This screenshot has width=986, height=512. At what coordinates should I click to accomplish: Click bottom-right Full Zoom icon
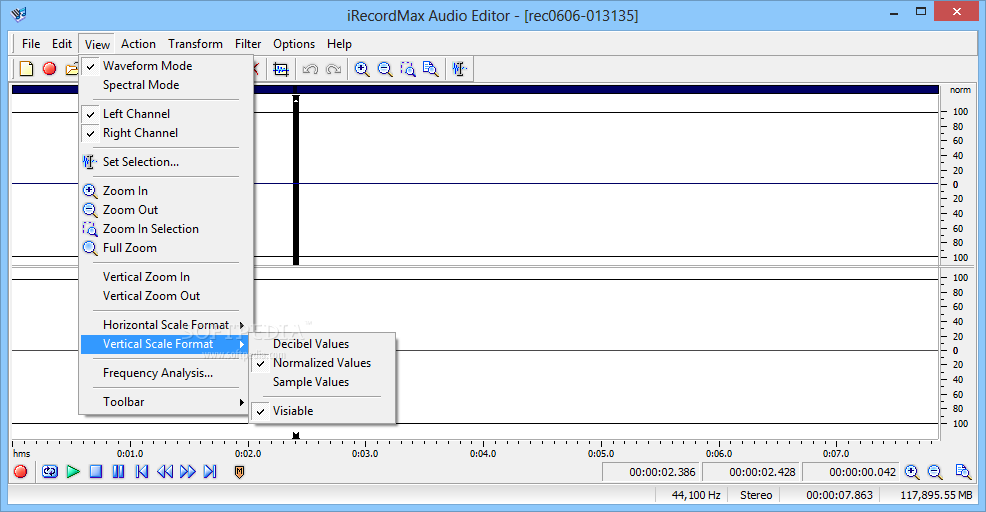point(963,472)
